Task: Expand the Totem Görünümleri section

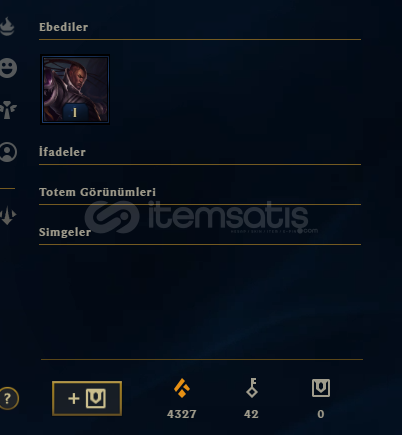Action: point(97,192)
